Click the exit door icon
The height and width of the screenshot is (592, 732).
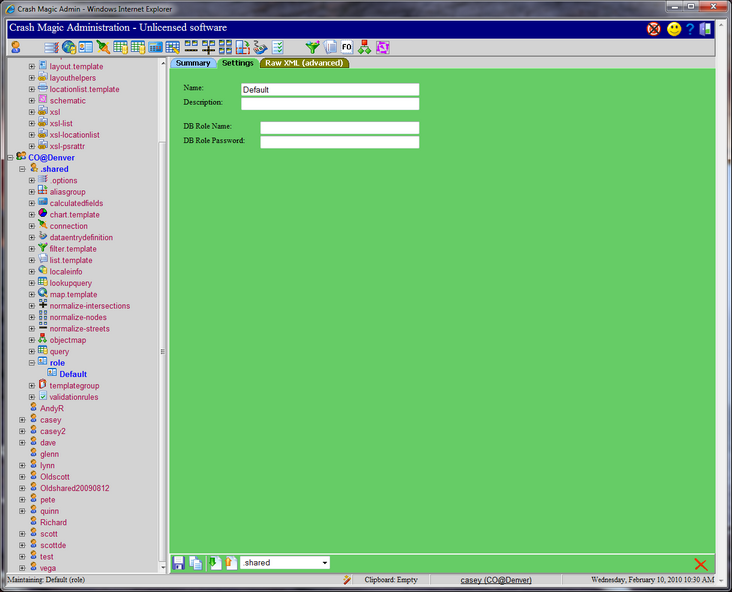[706, 29]
